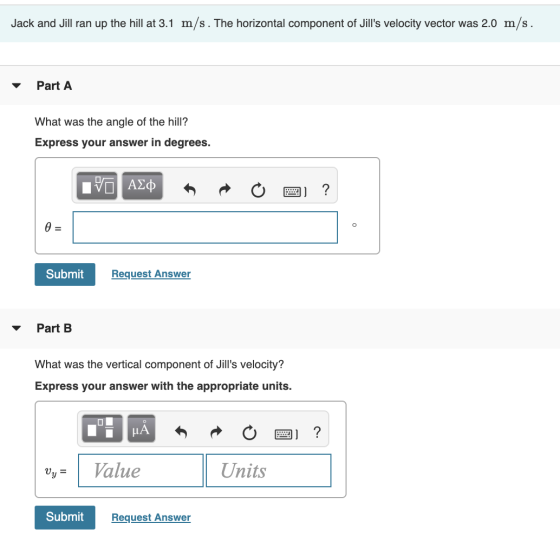Undo last entry in Part B toolbar

tap(181, 432)
